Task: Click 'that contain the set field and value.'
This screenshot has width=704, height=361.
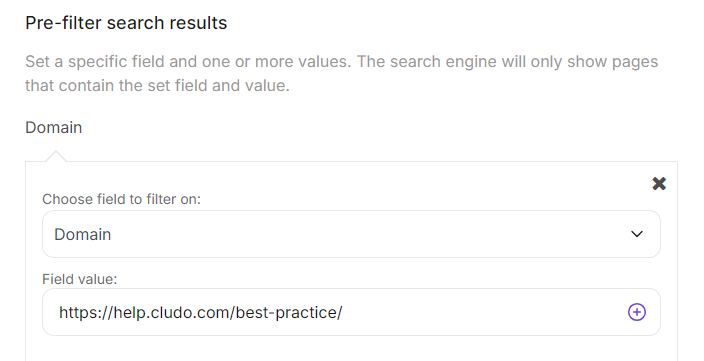Action: pyautogui.click(x=157, y=85)
